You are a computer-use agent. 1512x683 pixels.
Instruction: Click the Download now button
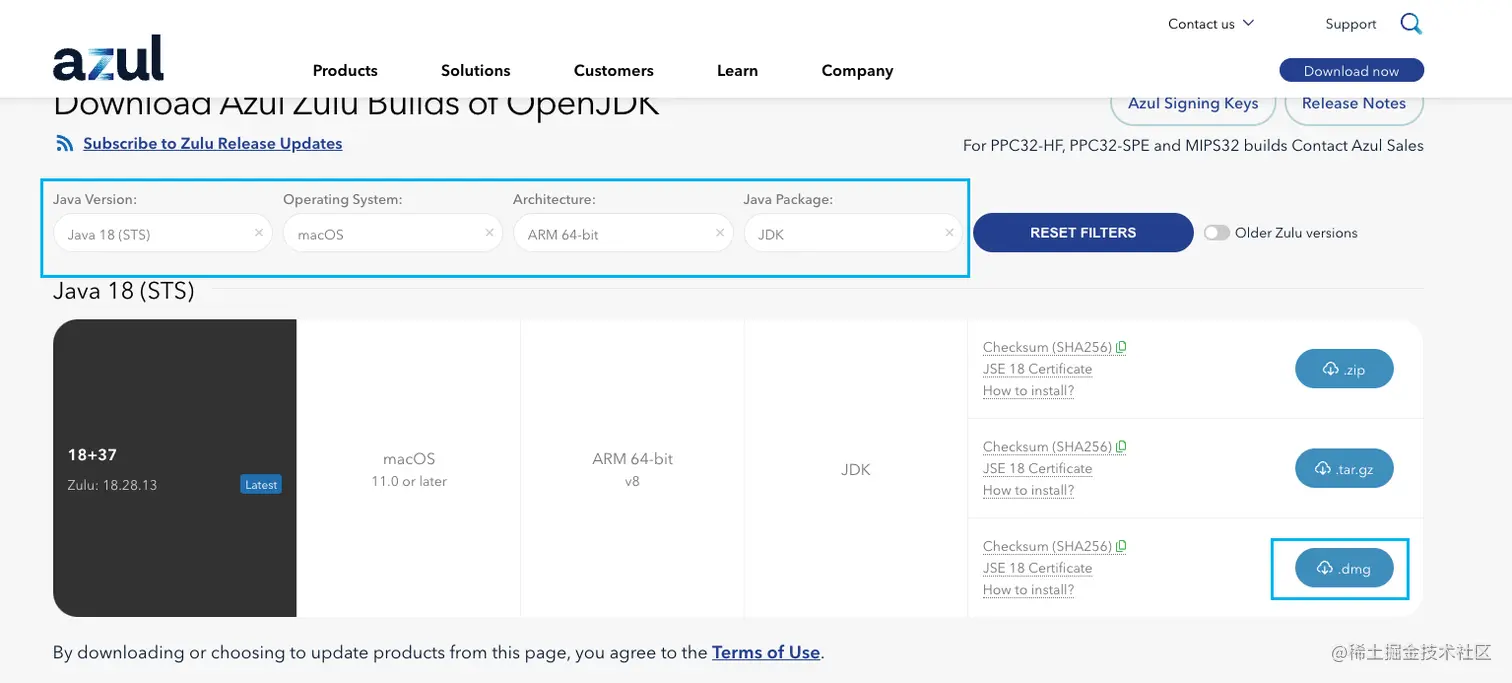click(1351, 70)
